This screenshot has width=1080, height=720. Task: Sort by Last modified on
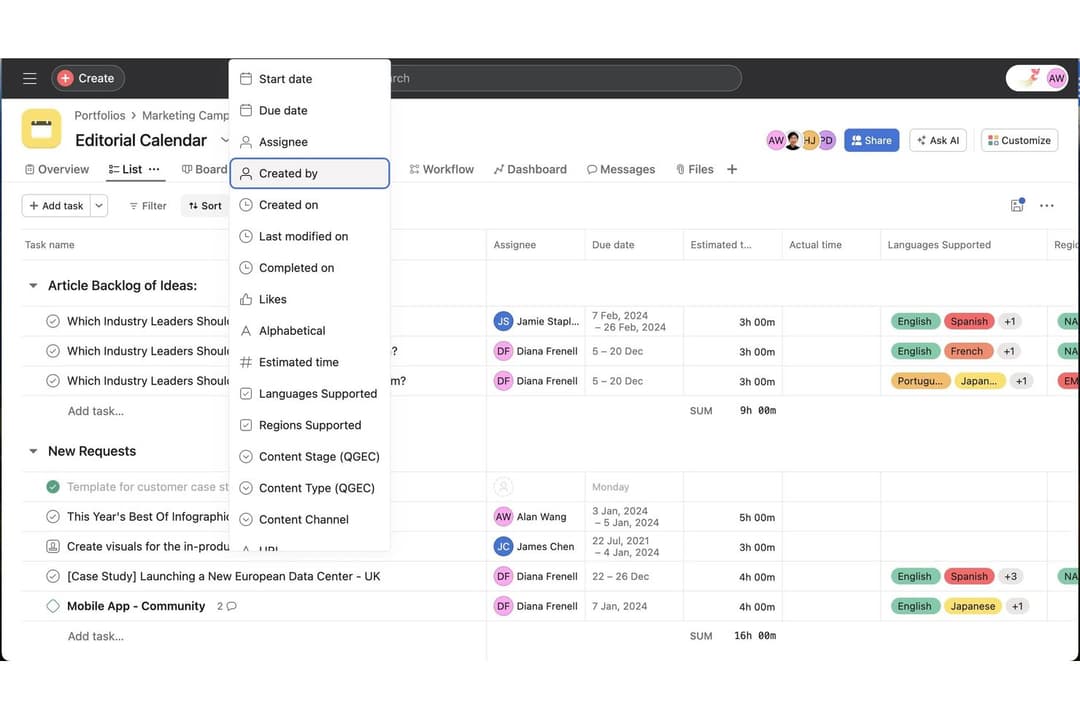click(x=310, y=236)
